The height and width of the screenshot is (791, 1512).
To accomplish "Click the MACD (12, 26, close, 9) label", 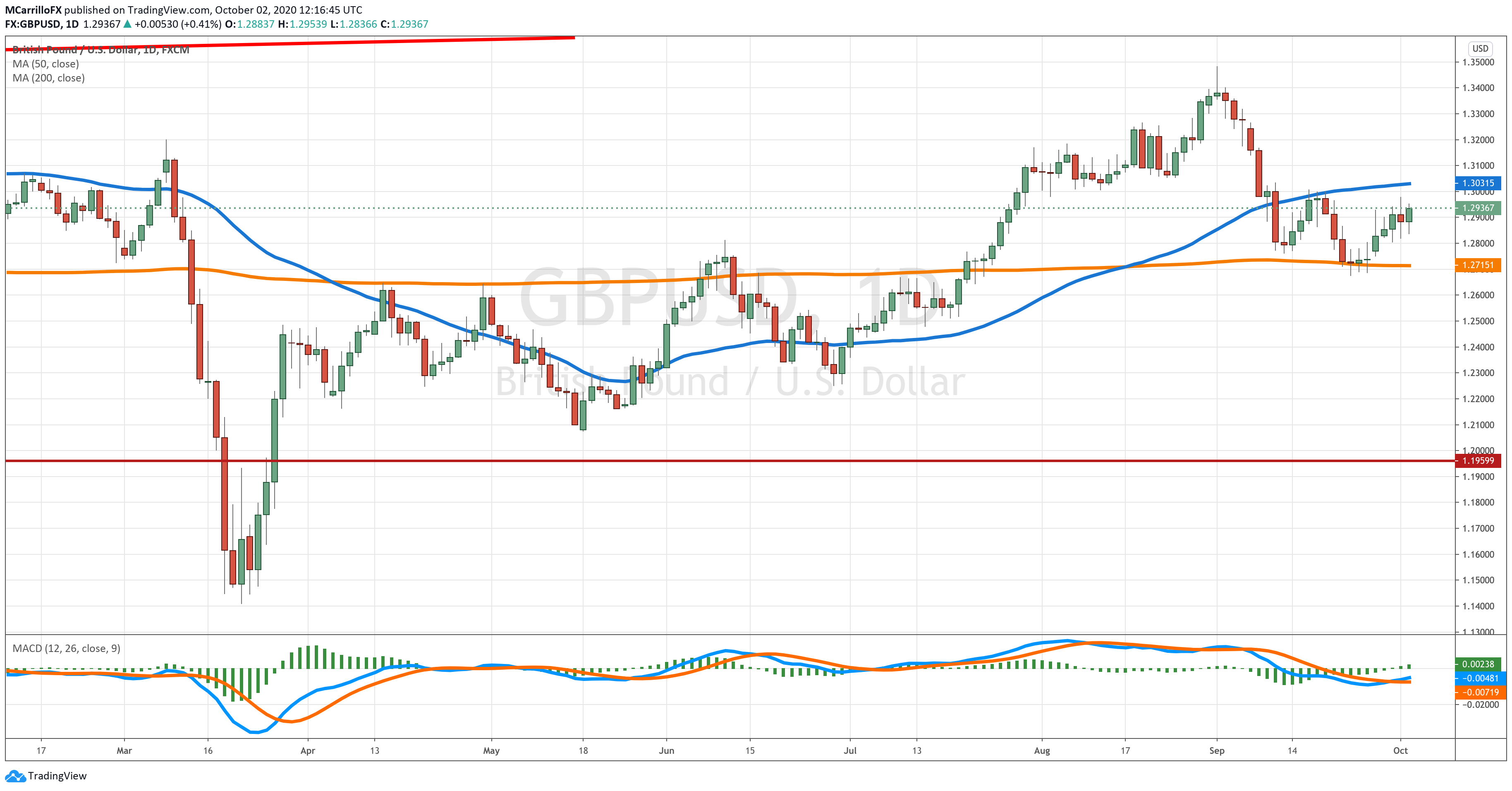I will tap(66, 648).
